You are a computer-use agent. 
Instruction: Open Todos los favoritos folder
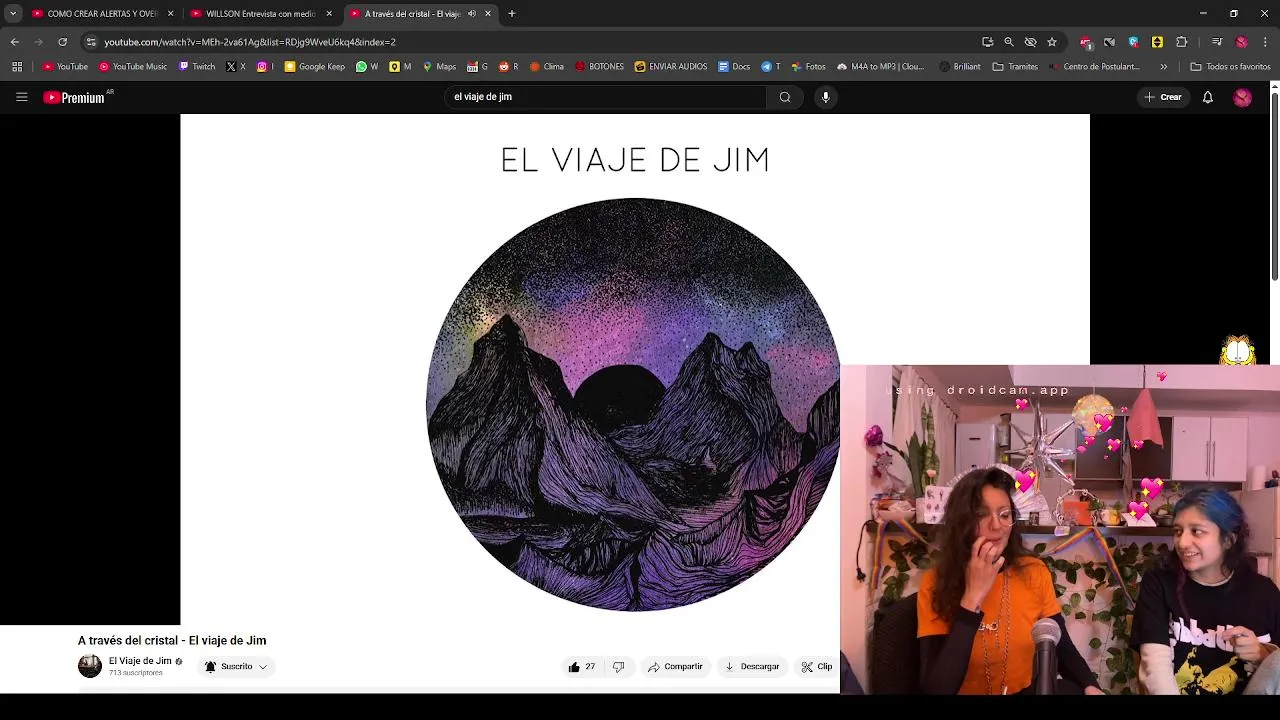click(1230, 67)
